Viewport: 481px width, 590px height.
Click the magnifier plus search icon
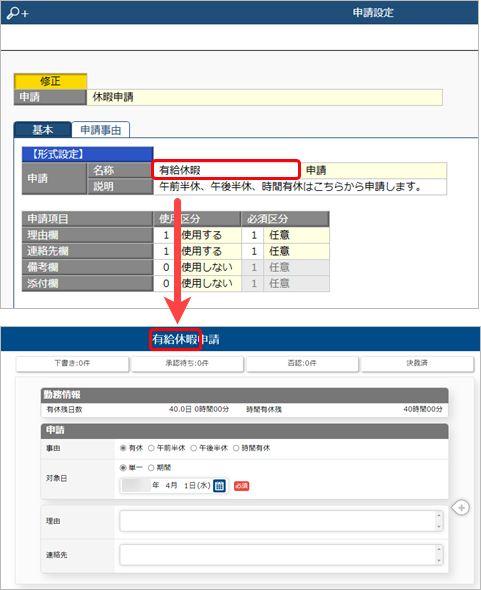[x=17, y=13]
